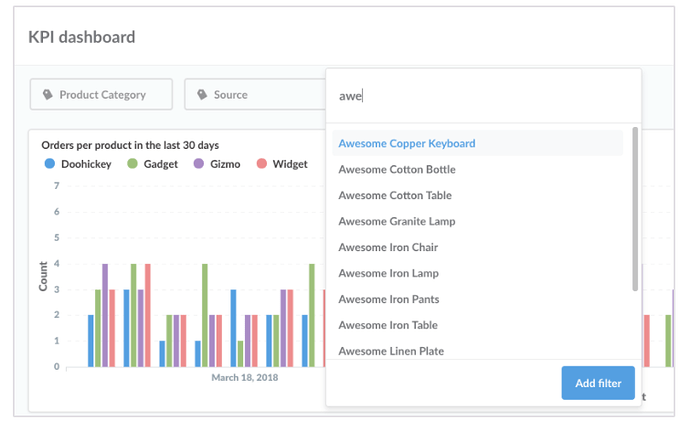Image resolution: width=690 pixels, height=431 pixels.
Task: Click the Widget legend label
Action: pyautogui.click(x=290, y=164)
